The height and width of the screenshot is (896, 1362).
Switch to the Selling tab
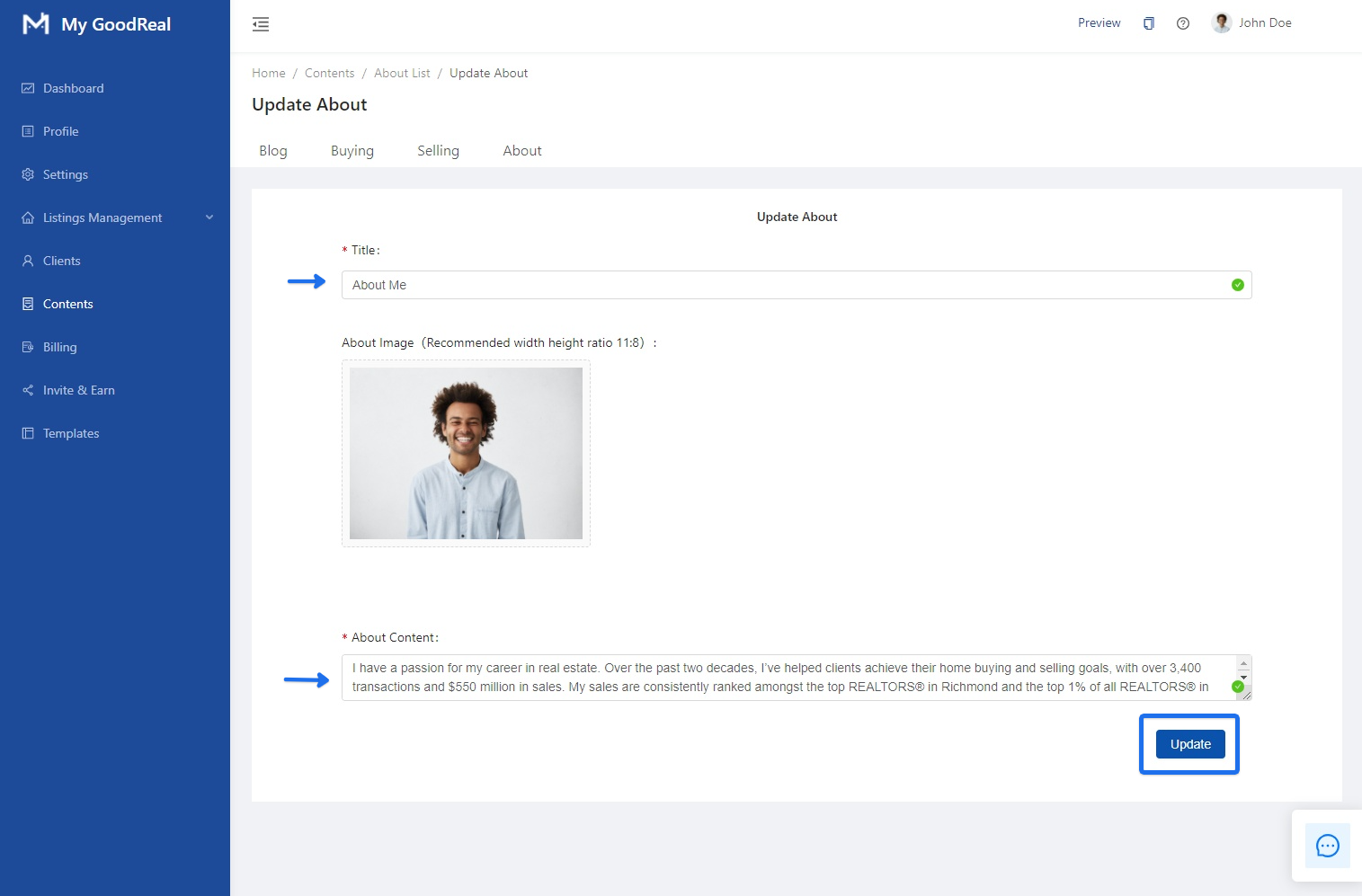[x=438, y=151]
